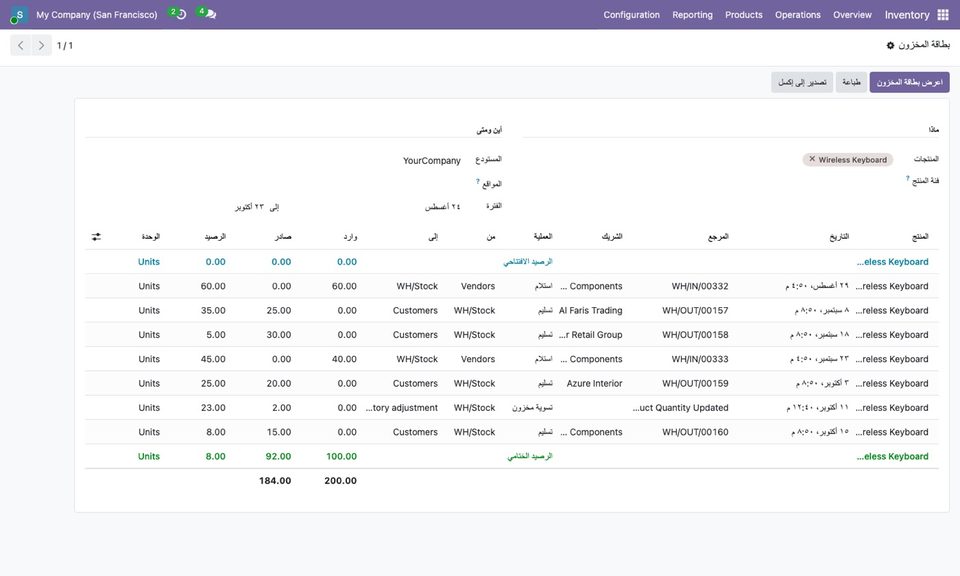960x576 pixels.
Task: Click the pager counter 1 / 1
Action: click(65, 45)
